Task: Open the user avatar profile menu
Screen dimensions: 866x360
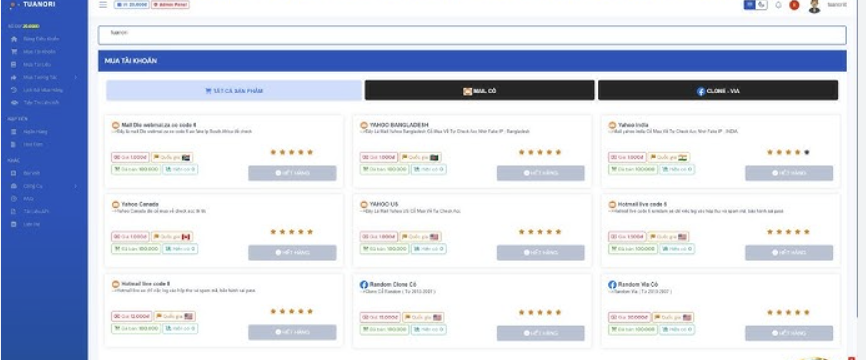Action: click(x=814, y=6)
